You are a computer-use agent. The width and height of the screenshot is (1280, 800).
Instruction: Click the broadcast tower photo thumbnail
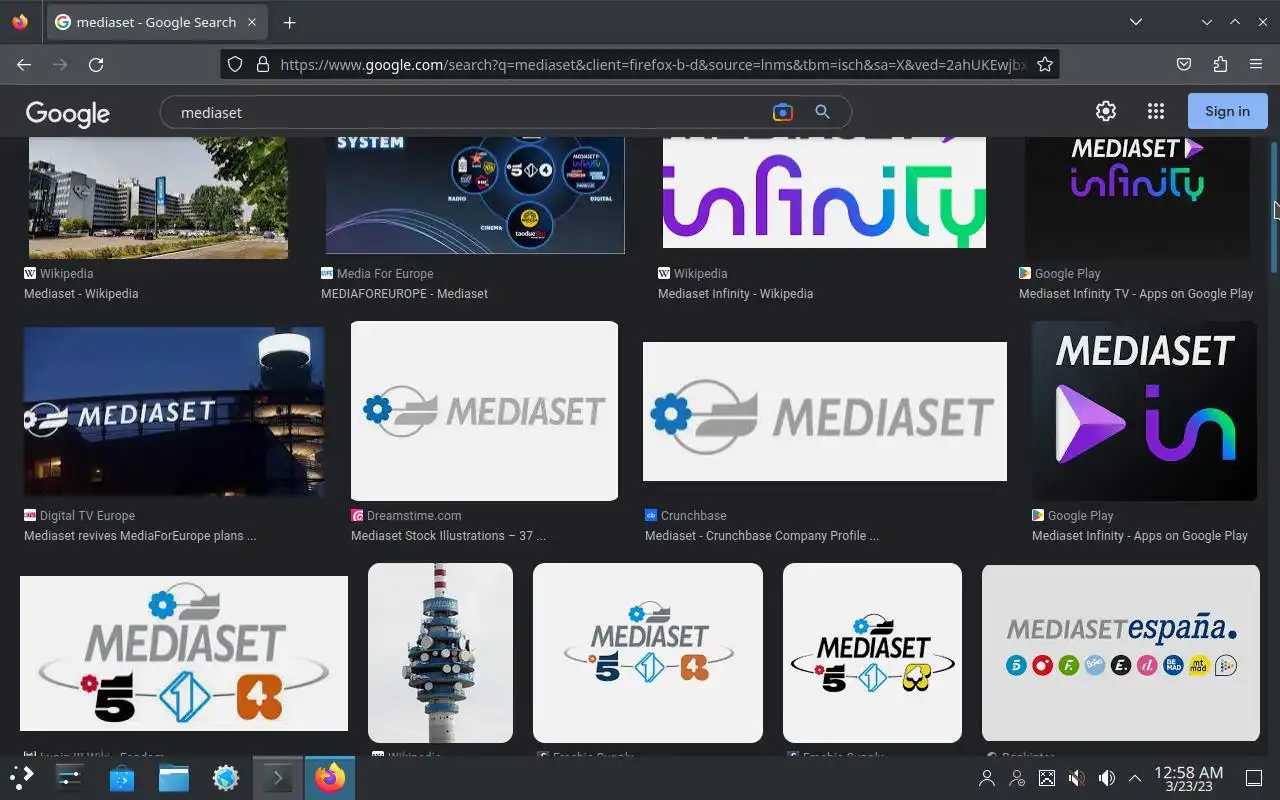(x=440, y=653)
